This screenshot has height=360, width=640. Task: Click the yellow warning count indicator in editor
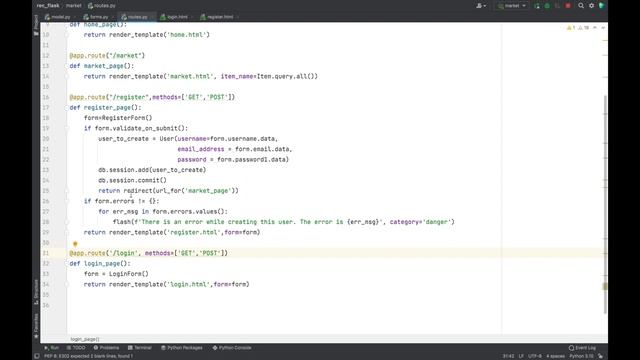pyautogui.click(x=571, y=28)
